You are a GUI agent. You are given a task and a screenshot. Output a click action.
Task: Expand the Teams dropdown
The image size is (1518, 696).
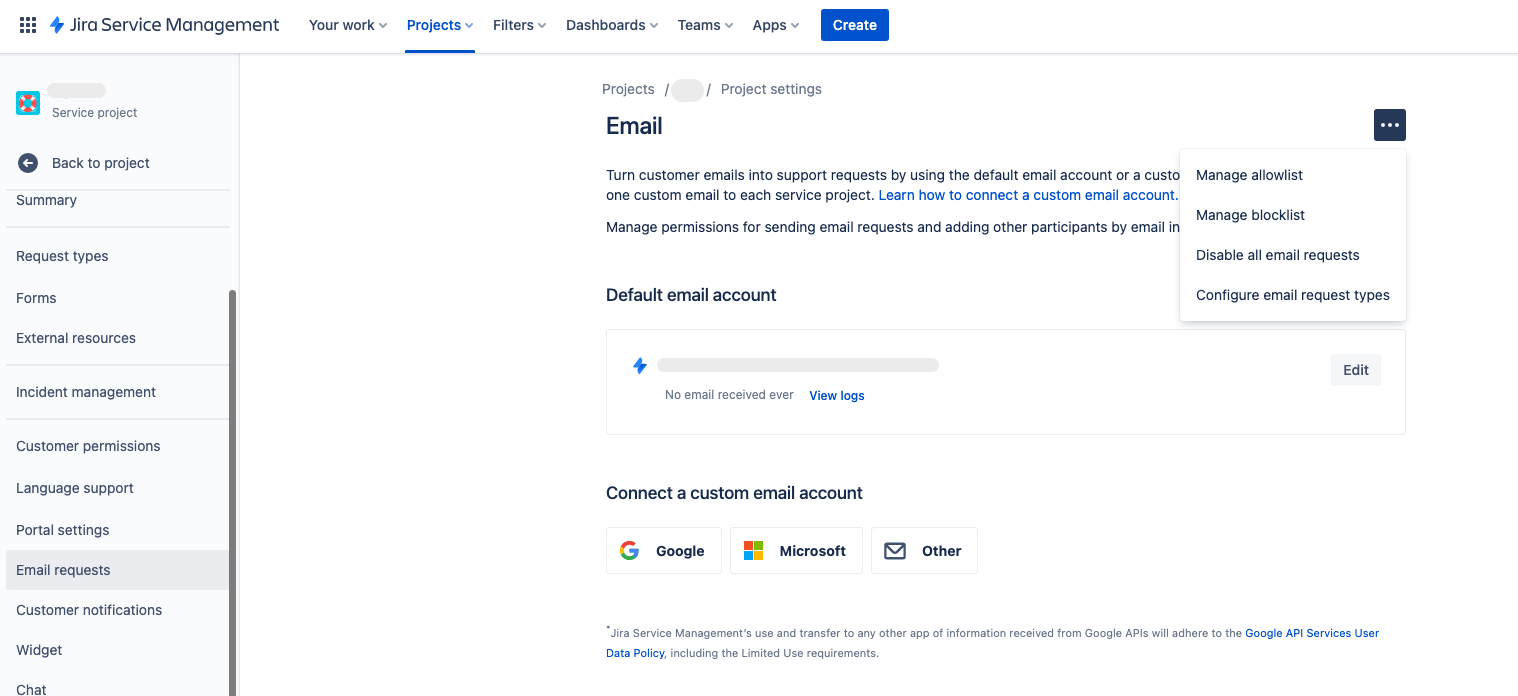[x=705, y=25]
